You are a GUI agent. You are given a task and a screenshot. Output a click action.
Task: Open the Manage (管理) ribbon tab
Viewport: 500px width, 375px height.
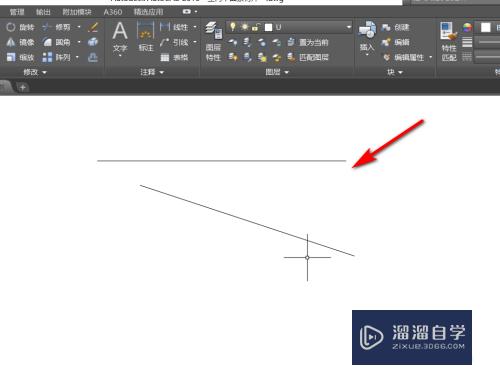(x=17, y=12)
